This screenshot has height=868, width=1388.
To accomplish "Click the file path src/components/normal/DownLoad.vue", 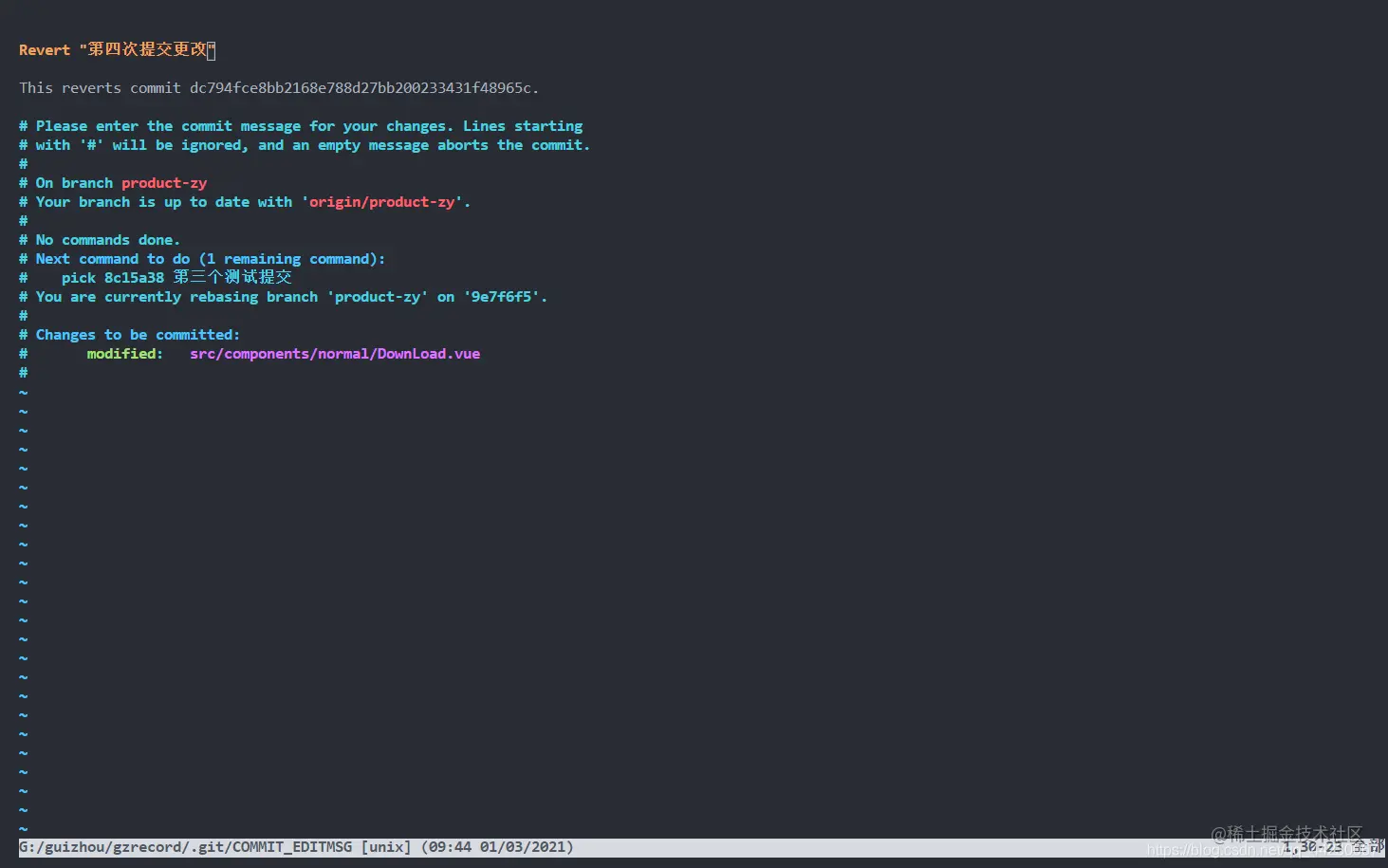I will click(335, 354).
